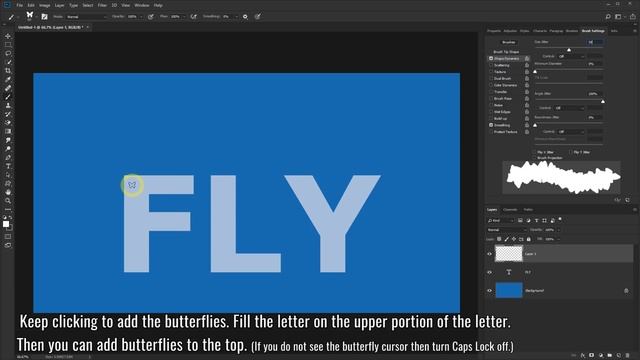The image size is (640, 360).
Task: Filter layers by smart objects icon
Action: pyautogui.click(x=552, y=220)
